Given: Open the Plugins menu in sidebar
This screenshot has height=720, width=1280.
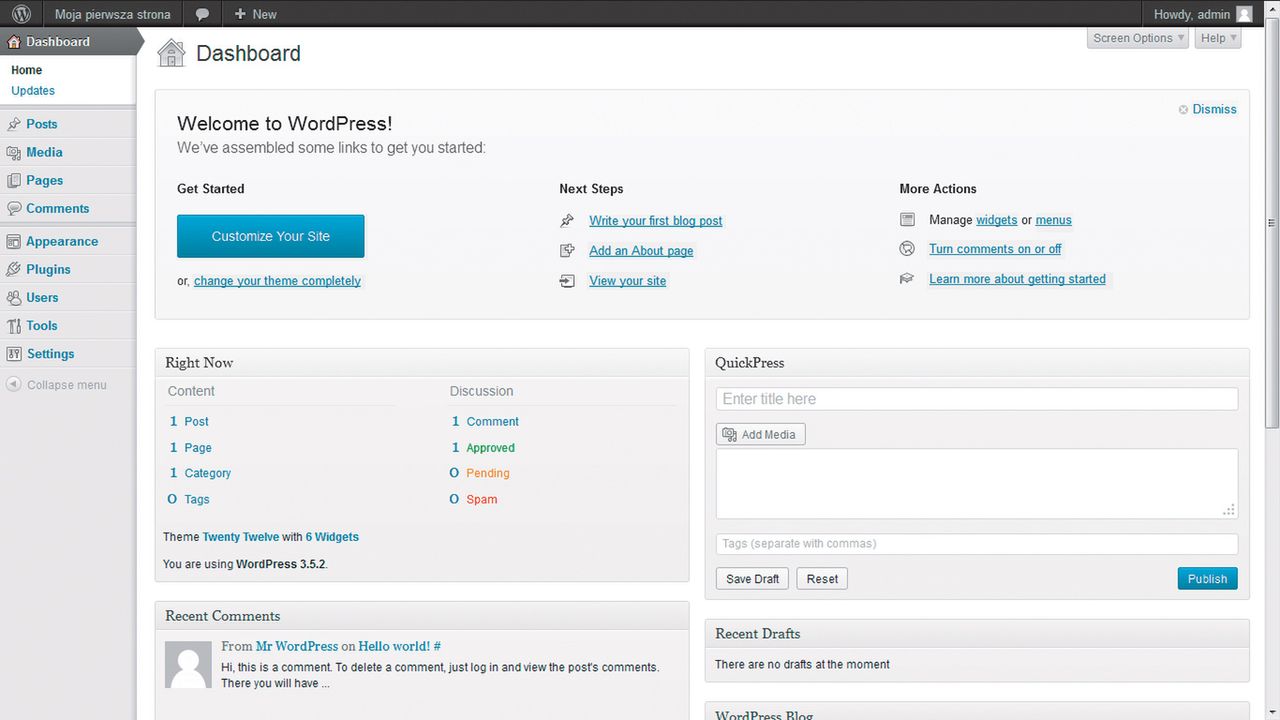Looking at the screenshot, I should point(68,269).
